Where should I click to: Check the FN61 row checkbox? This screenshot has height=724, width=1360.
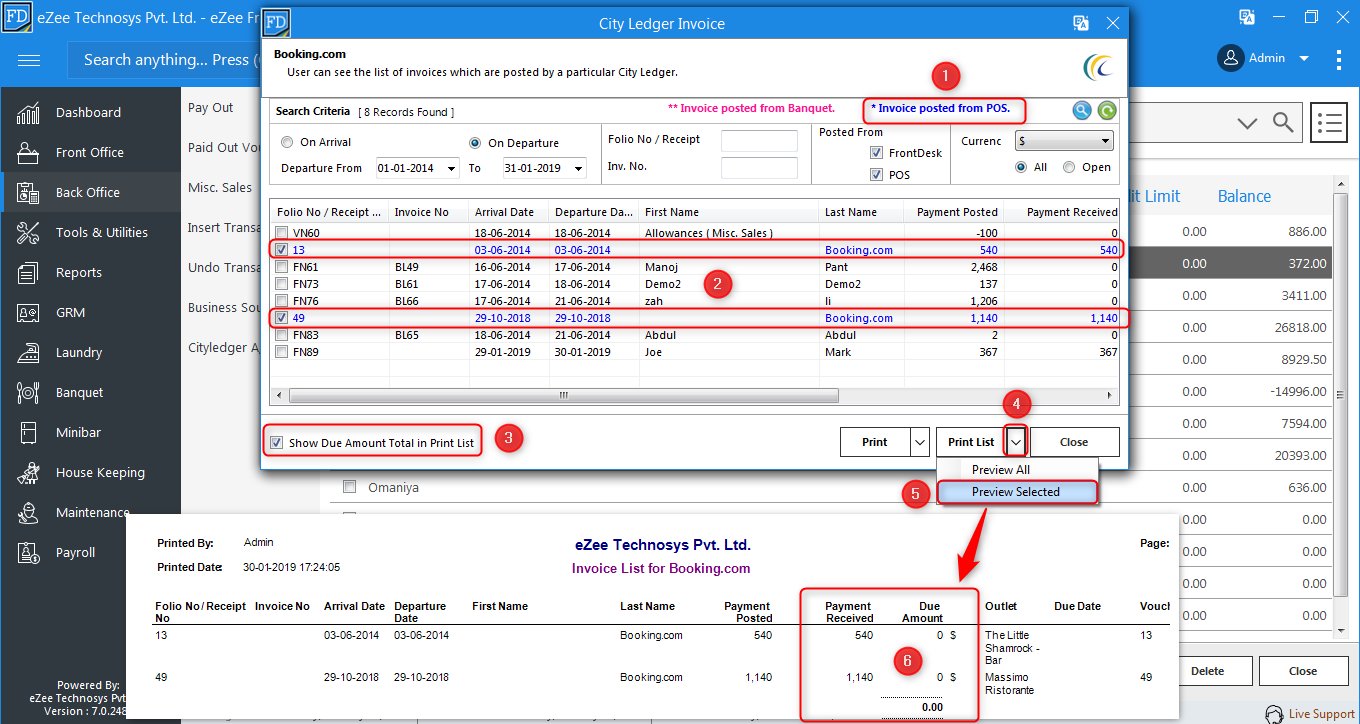pos(282,267)
